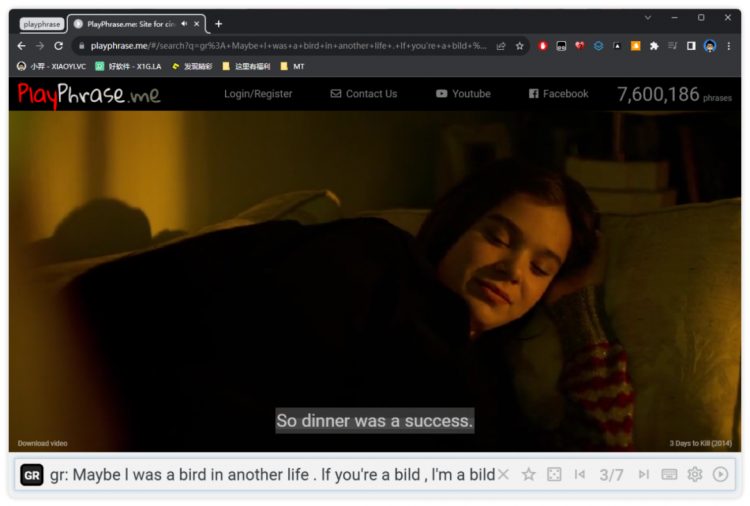Click the random phrase dice icon
The image size is (750, 506).
point(554,474)
